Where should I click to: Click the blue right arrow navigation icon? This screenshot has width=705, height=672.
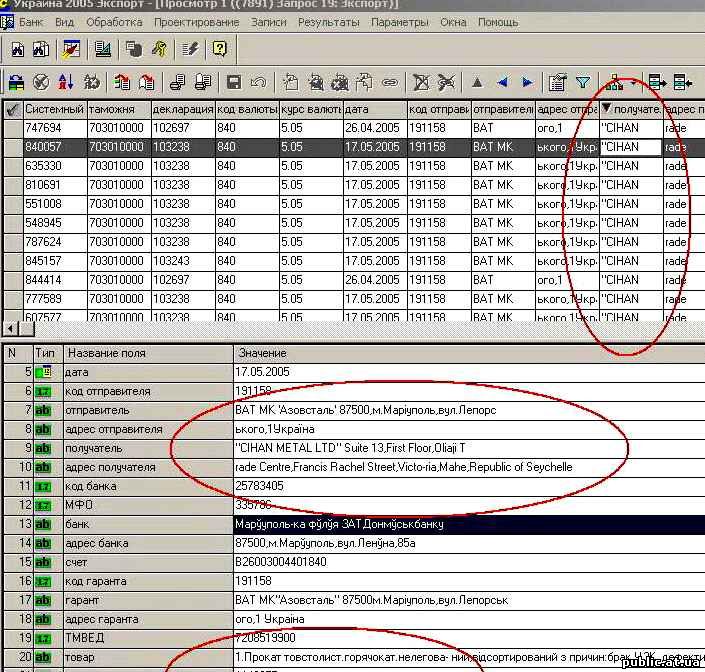tap(527, 82)
